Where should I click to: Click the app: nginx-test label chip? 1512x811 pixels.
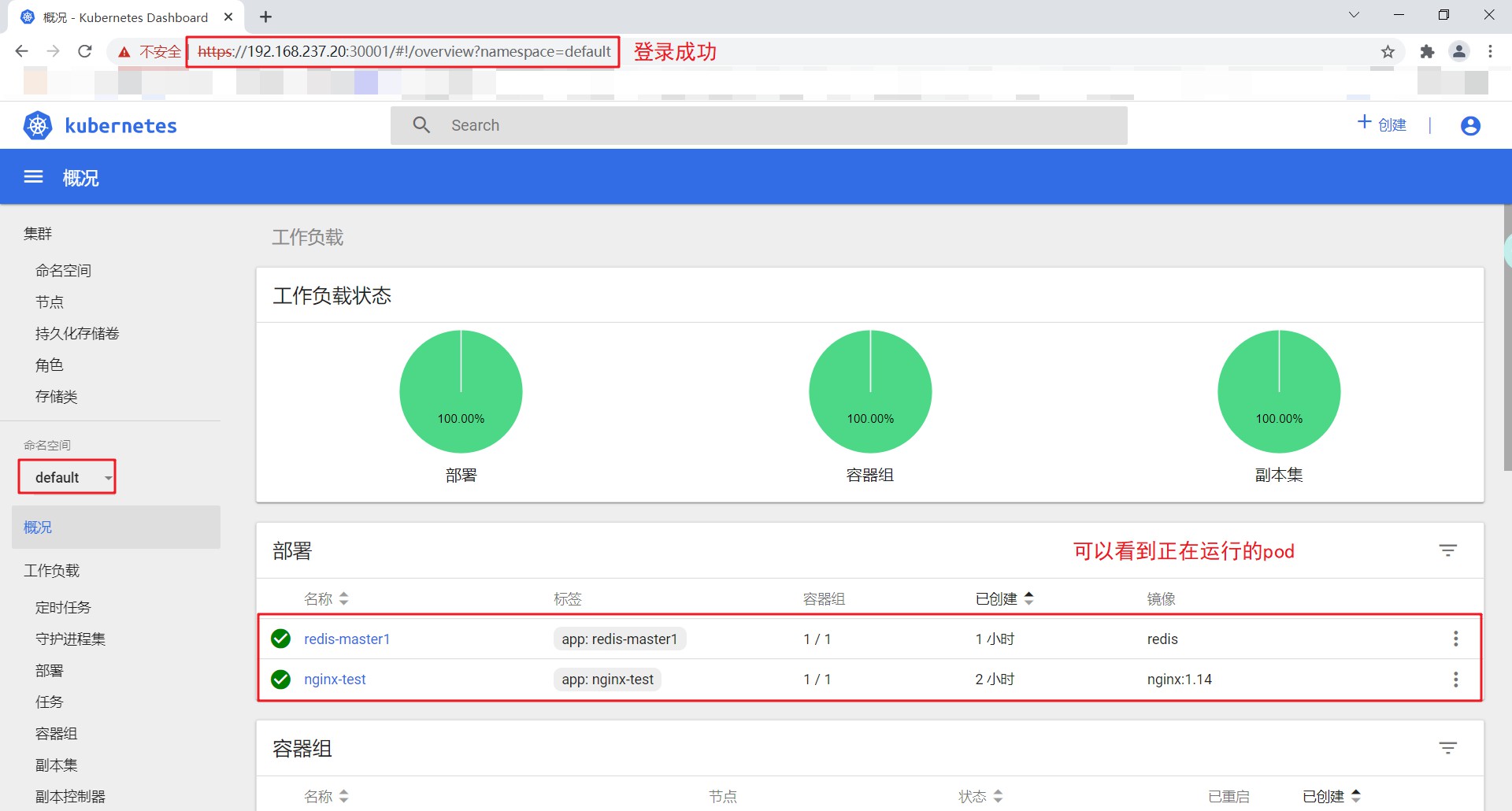pos(607,679)
